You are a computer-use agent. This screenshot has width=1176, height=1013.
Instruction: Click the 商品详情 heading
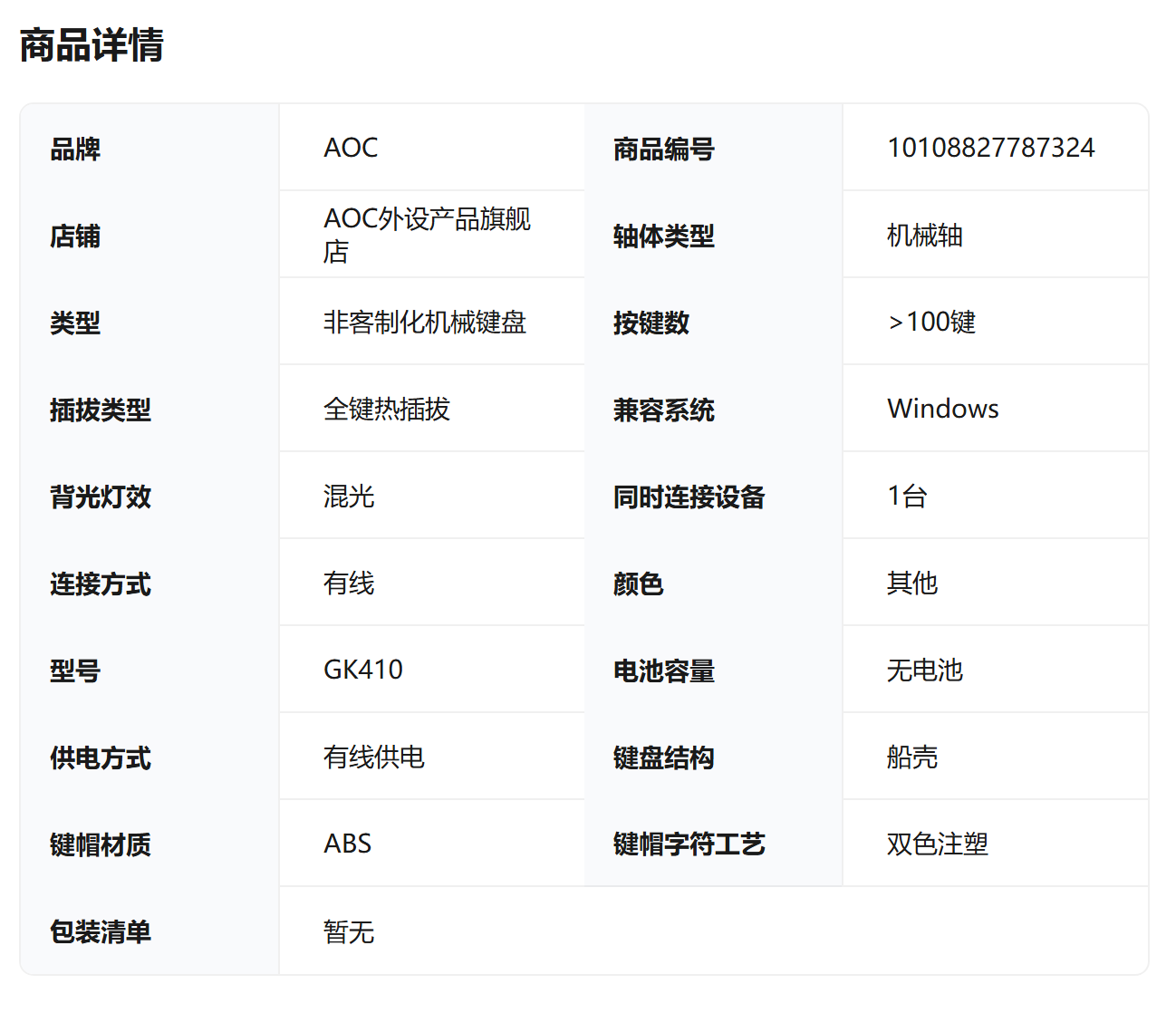(x=92, y=45)
